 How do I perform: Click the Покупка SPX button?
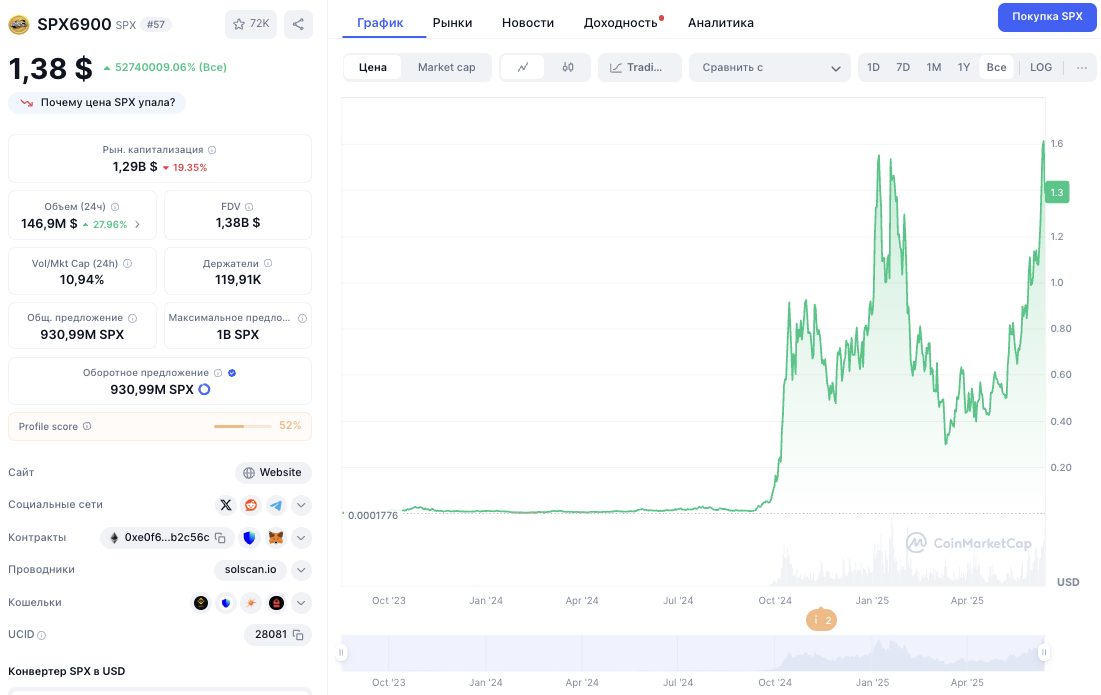click(x=1047, y=17)
